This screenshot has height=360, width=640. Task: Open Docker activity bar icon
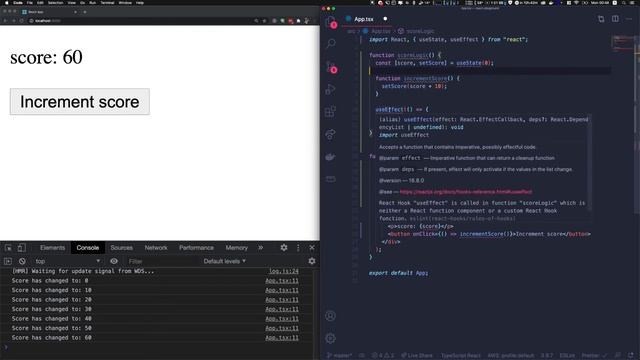[x=331, y=157]
